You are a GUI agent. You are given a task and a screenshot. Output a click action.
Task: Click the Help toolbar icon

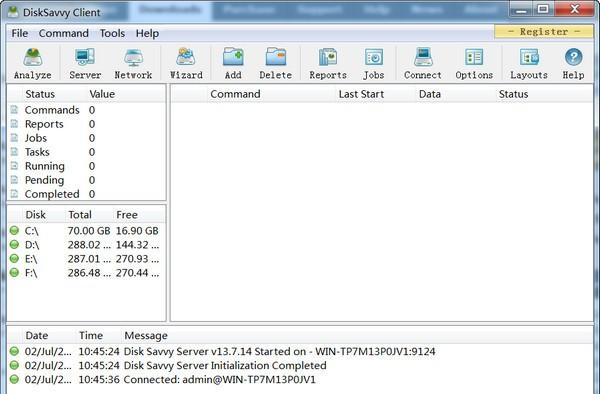point(573,58)
